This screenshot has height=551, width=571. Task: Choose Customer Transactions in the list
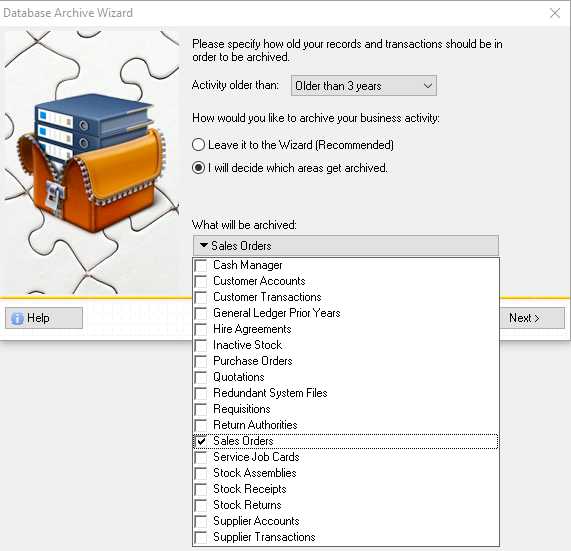click(x=267, y=297)
